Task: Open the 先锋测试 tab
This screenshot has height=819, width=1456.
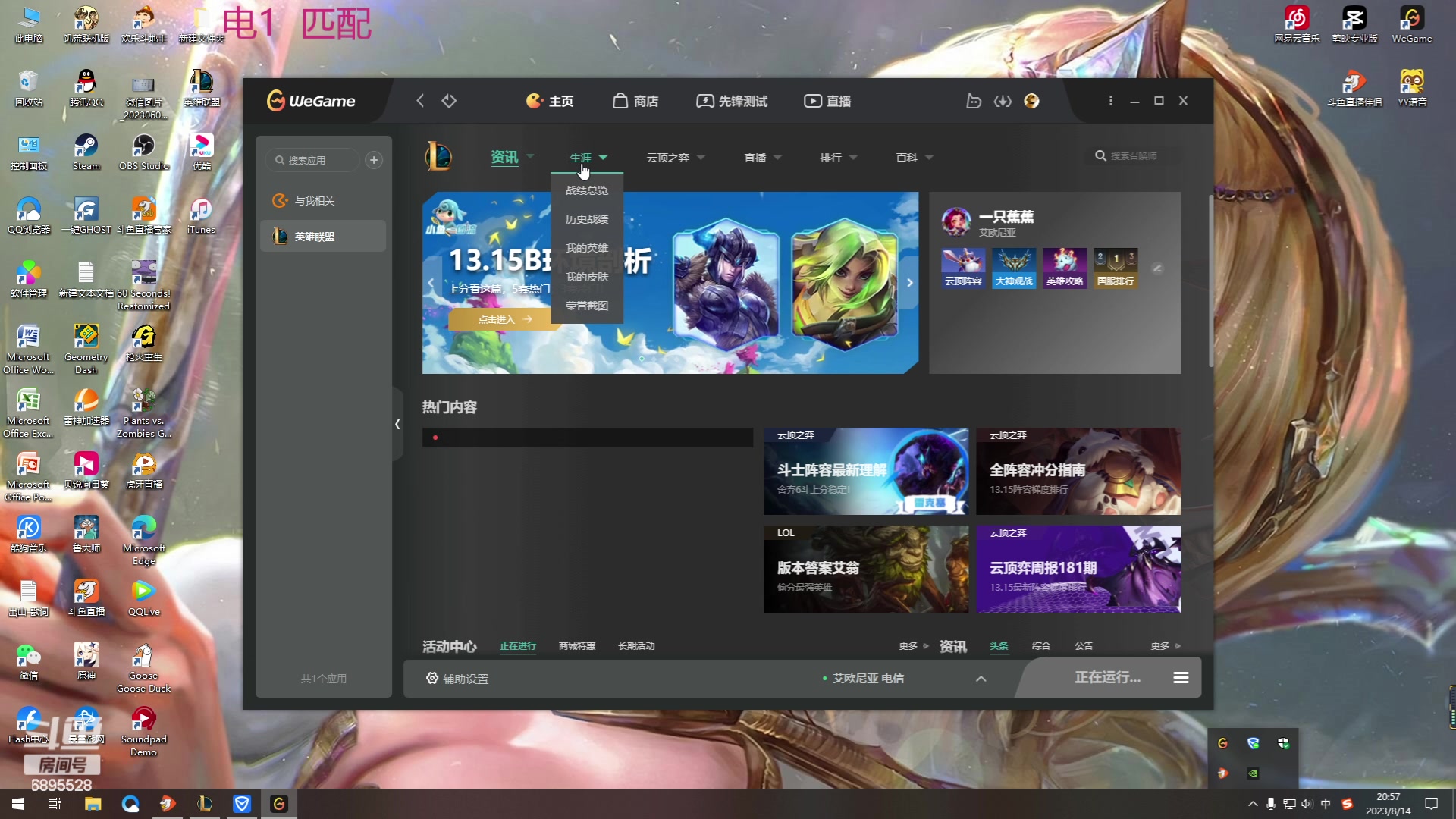Action: click(732, 101)
